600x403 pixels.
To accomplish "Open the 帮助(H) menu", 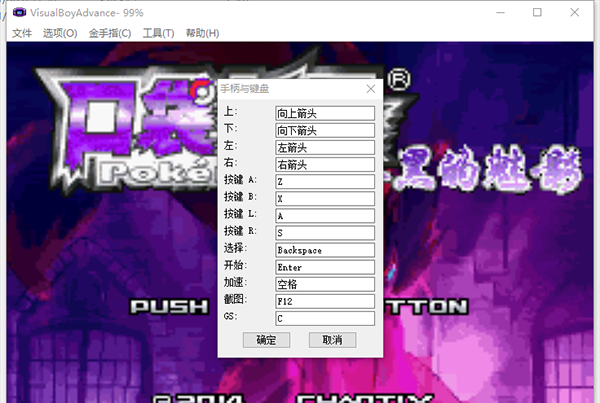I will (202, 33).
